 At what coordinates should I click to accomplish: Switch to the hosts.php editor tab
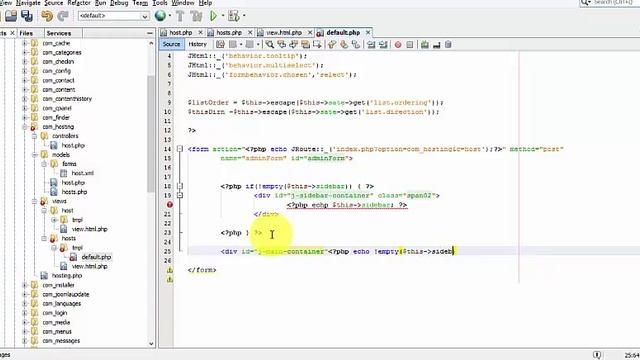pyautogui.click(x=229, y=32)
